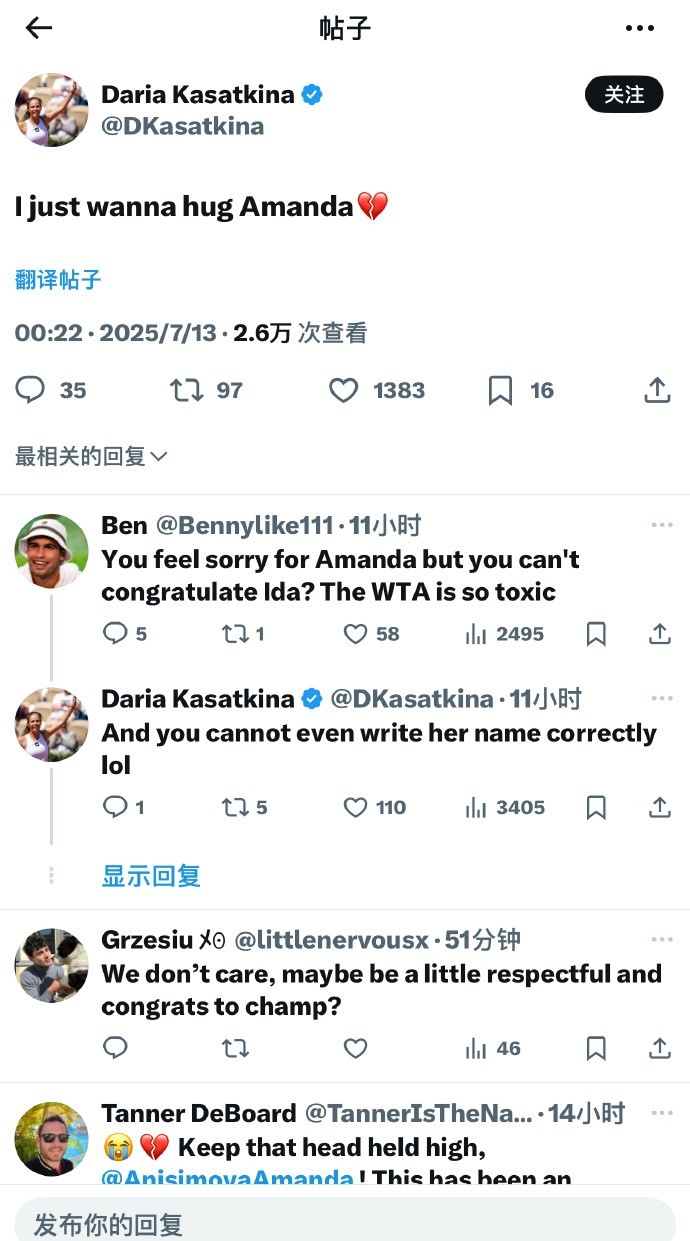Tap the reply bubble icon with 35

pos(30,390)
